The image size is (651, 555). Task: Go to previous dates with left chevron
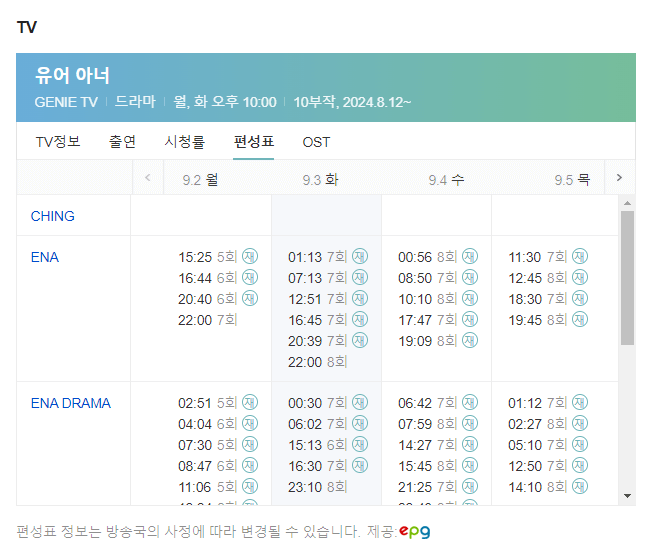148,178
